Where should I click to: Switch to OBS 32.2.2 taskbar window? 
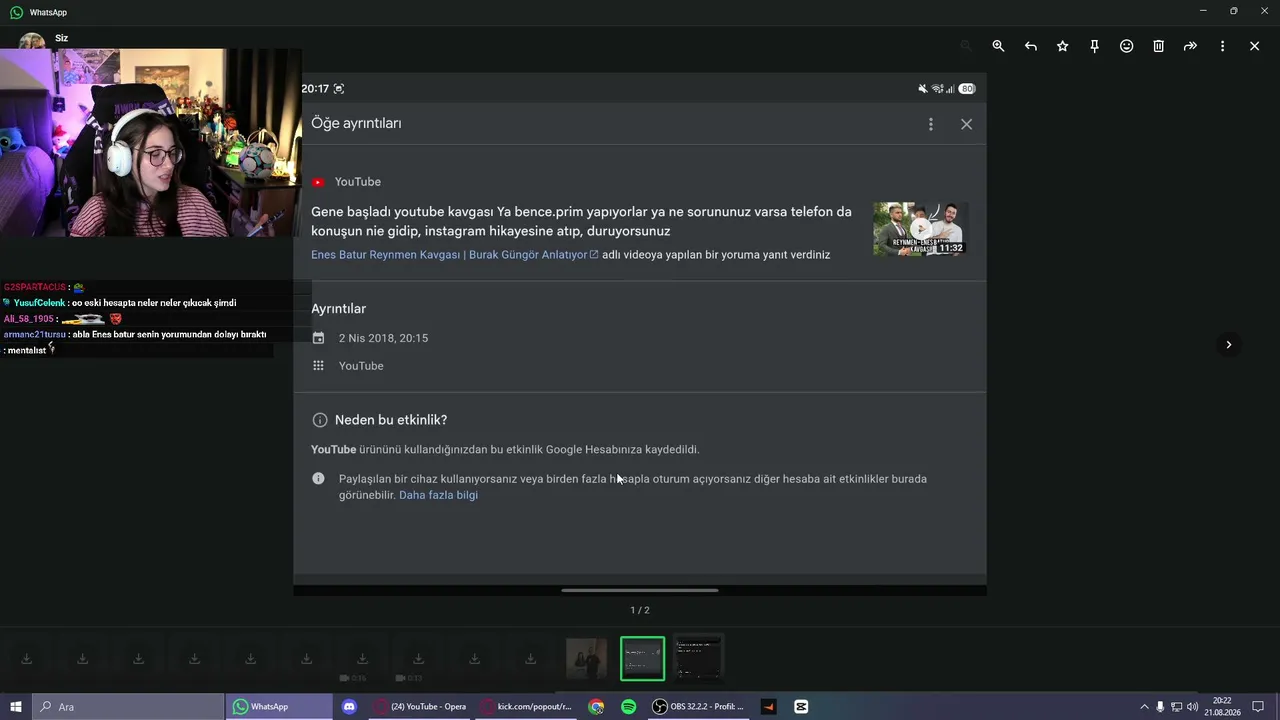(698, 707)
